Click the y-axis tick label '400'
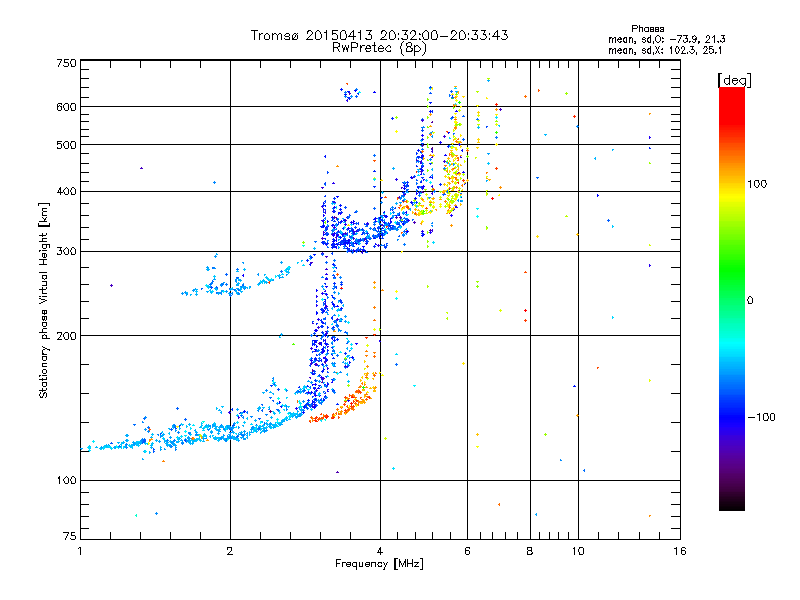 point(66,192)
